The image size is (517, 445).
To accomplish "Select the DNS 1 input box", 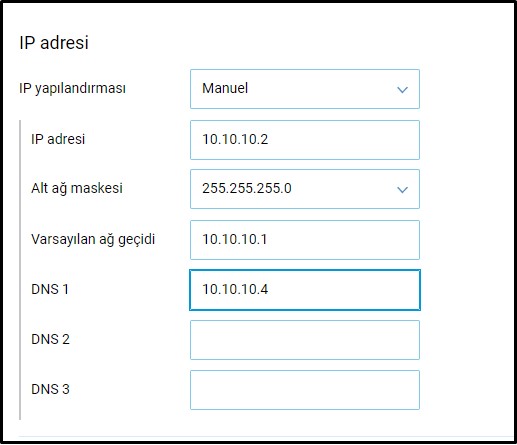I will [x=305, y=290].
